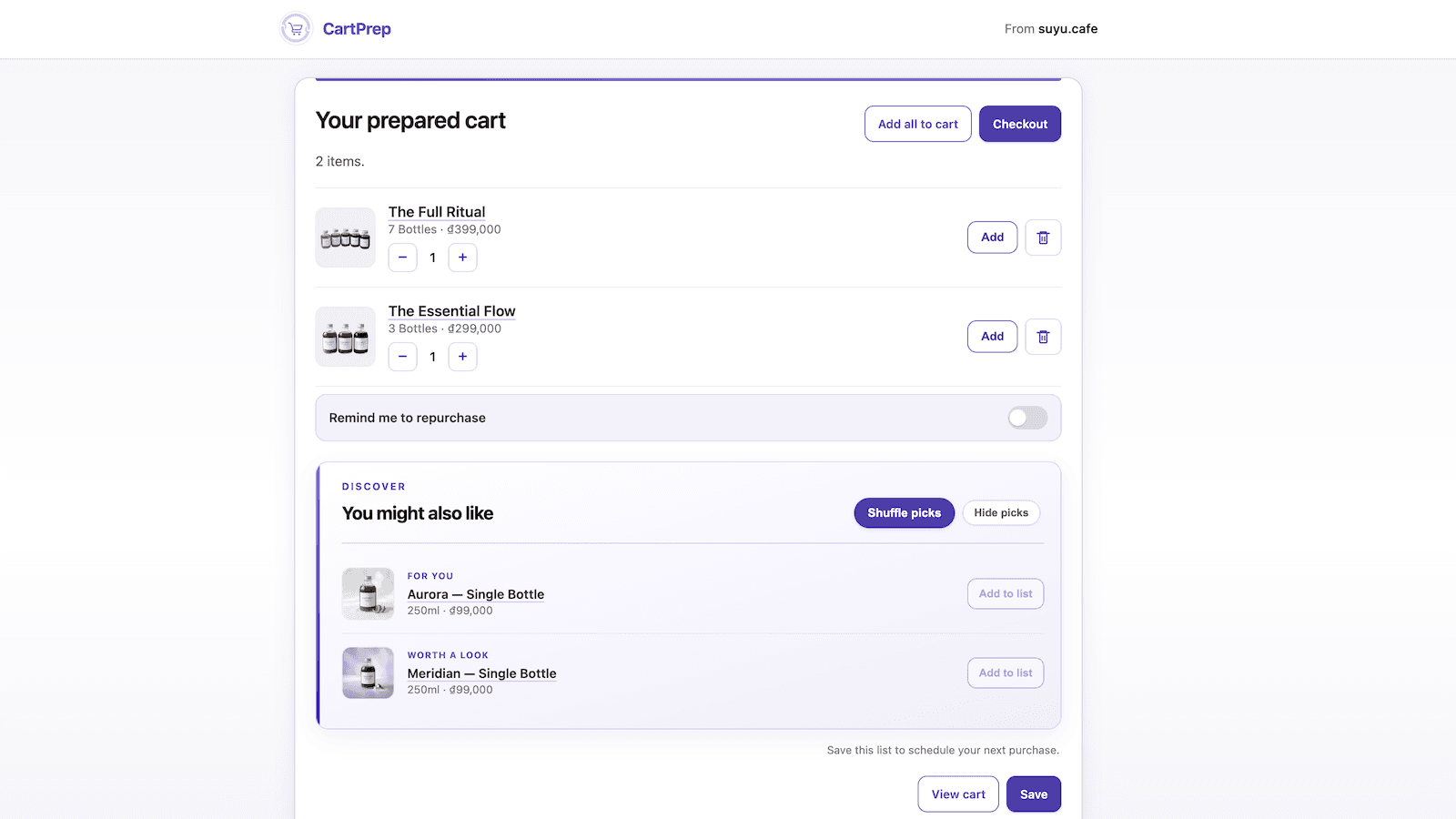Image resolution: width=1456 pixels, height=819 pixels.
Task: Add all items to cart
Action: pos(917,124)
